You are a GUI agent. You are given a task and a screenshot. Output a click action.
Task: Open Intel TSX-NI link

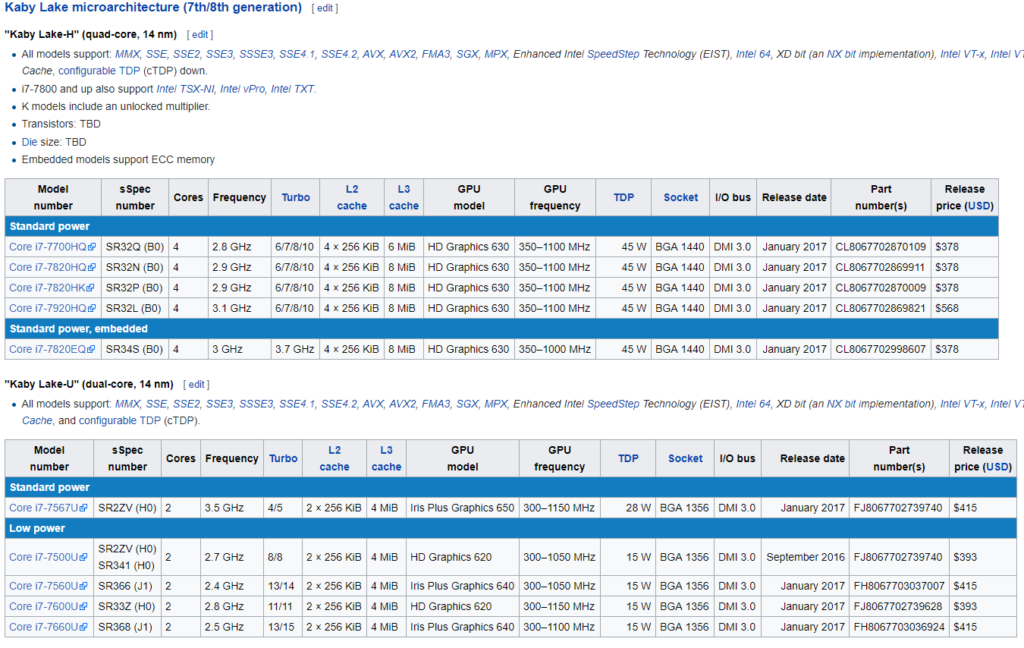pyautogui.click(x=185, y=89)
